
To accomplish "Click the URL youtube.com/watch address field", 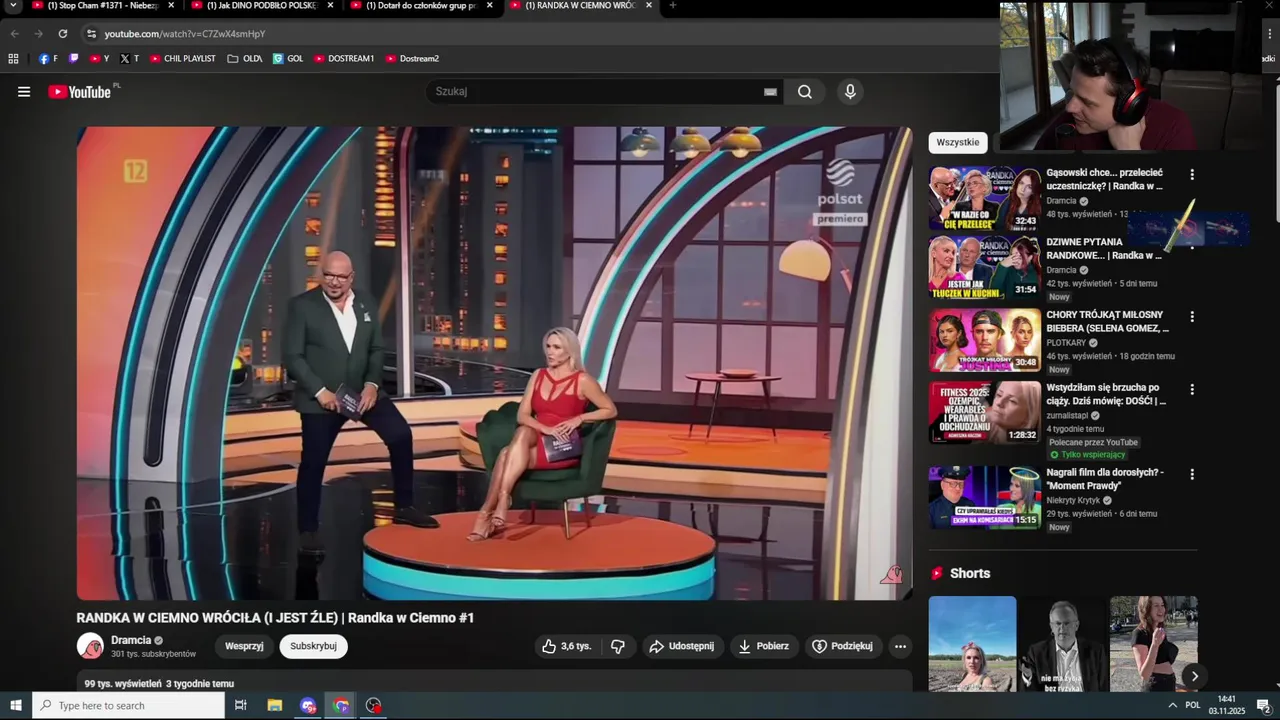I will point(185,34).
